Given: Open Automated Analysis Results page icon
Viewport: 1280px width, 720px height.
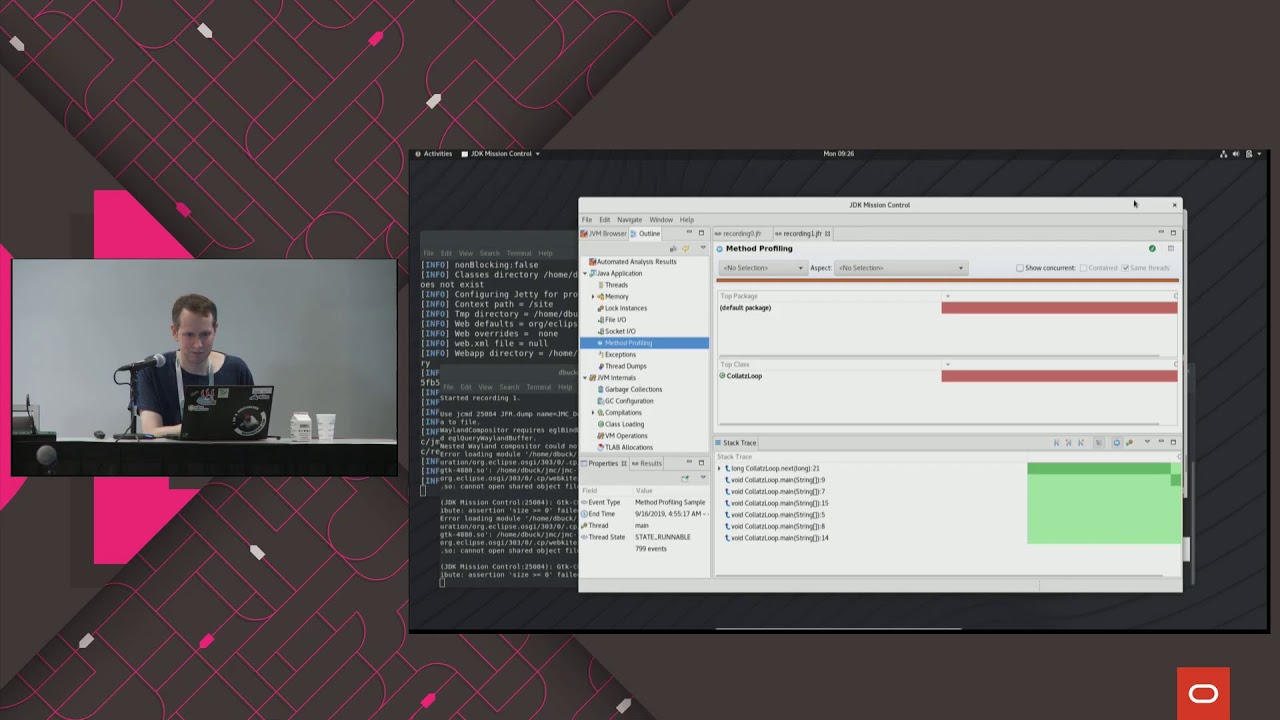Looking at the screenshot, I should pos(592,262).
